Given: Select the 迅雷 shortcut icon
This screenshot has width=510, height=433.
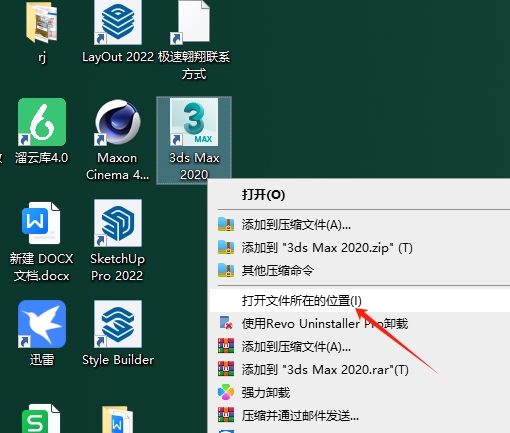Looking at the screenshot, I should coord(42,324).
